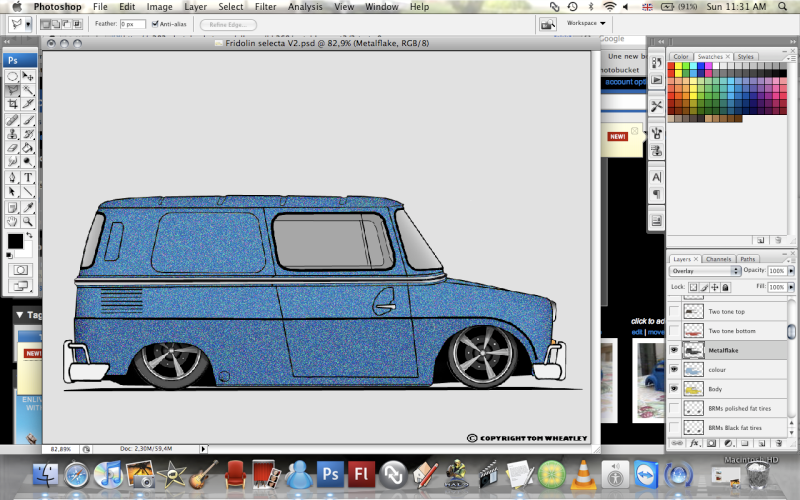This screenshot has height=500, width=800.
Task: Select the Notes tool
Action: tap(12, 208)
